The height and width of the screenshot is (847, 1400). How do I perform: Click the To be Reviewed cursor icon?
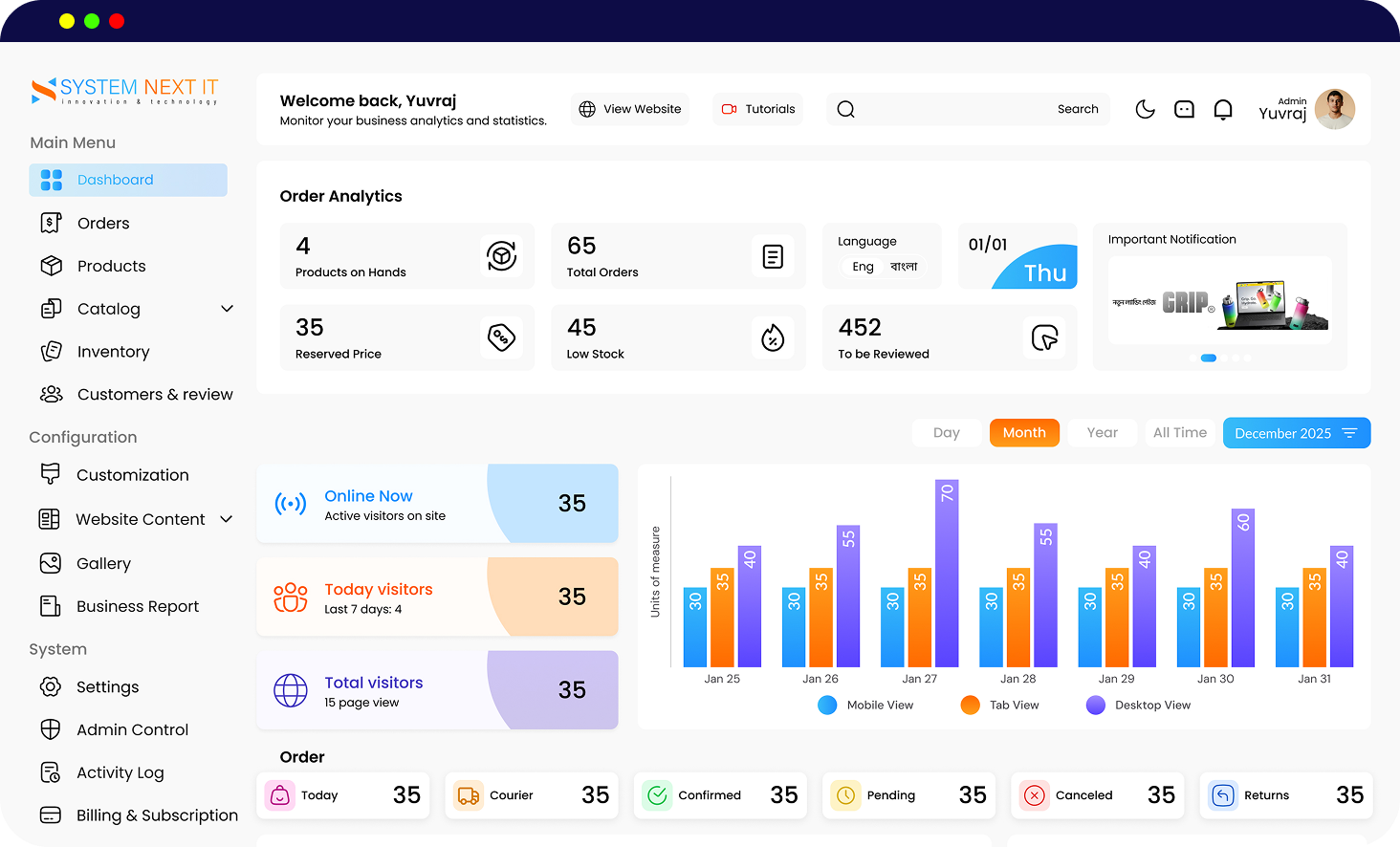tap(1044, 337)
